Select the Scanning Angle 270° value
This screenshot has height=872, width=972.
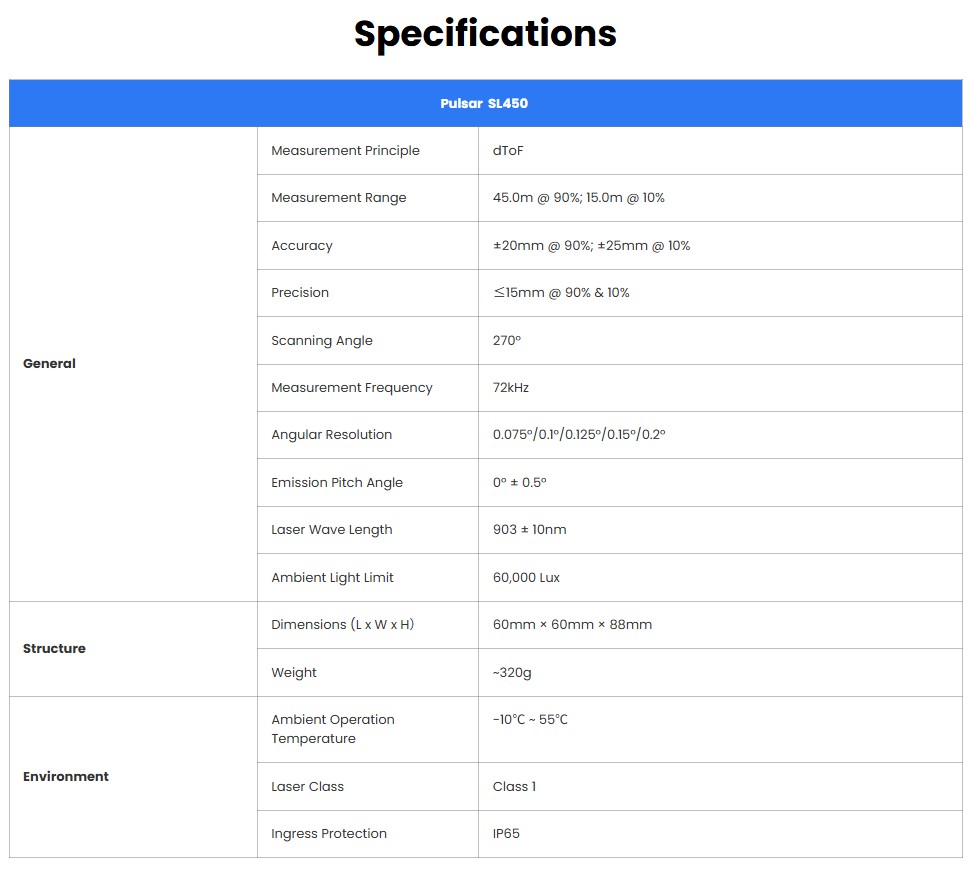coord(507,341)
